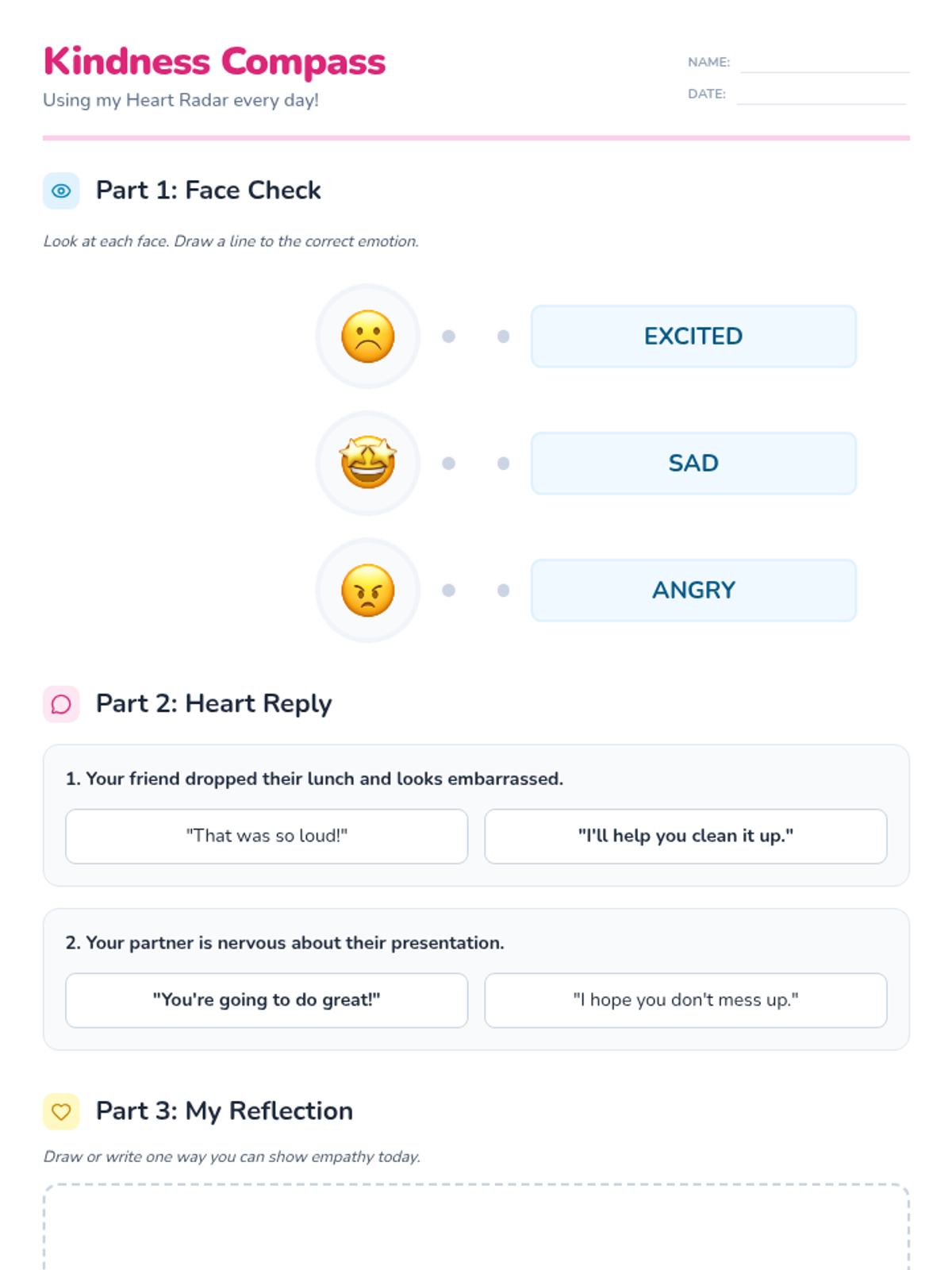952x1270 pixels.
Task: Pick the "I'll help you clean it up." reply
Action: tap(685, 837)
